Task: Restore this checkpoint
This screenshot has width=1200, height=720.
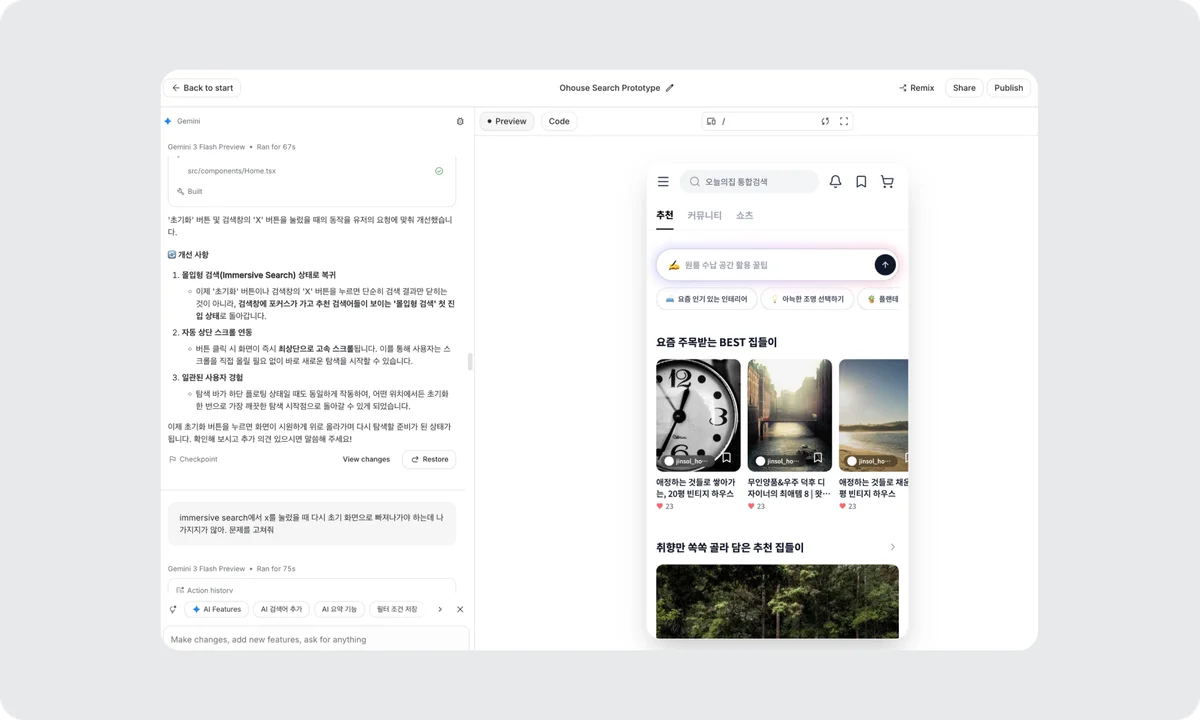Action: coord(429,459)
